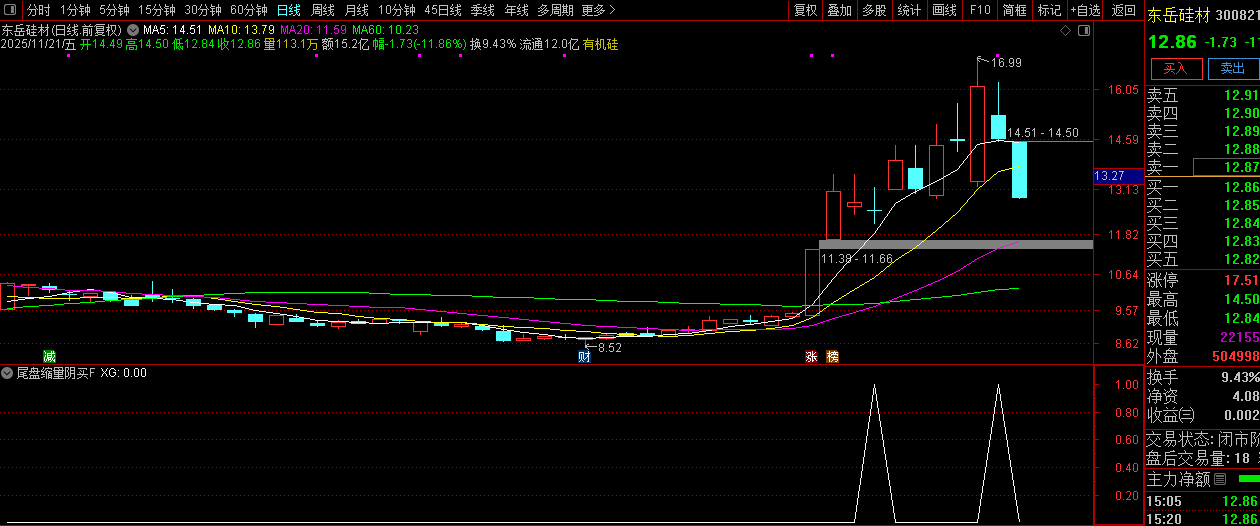This screenshot has width=1260, height=526.
Task: Click the 标记 mark button
Action: click(x=1049, y=10)
